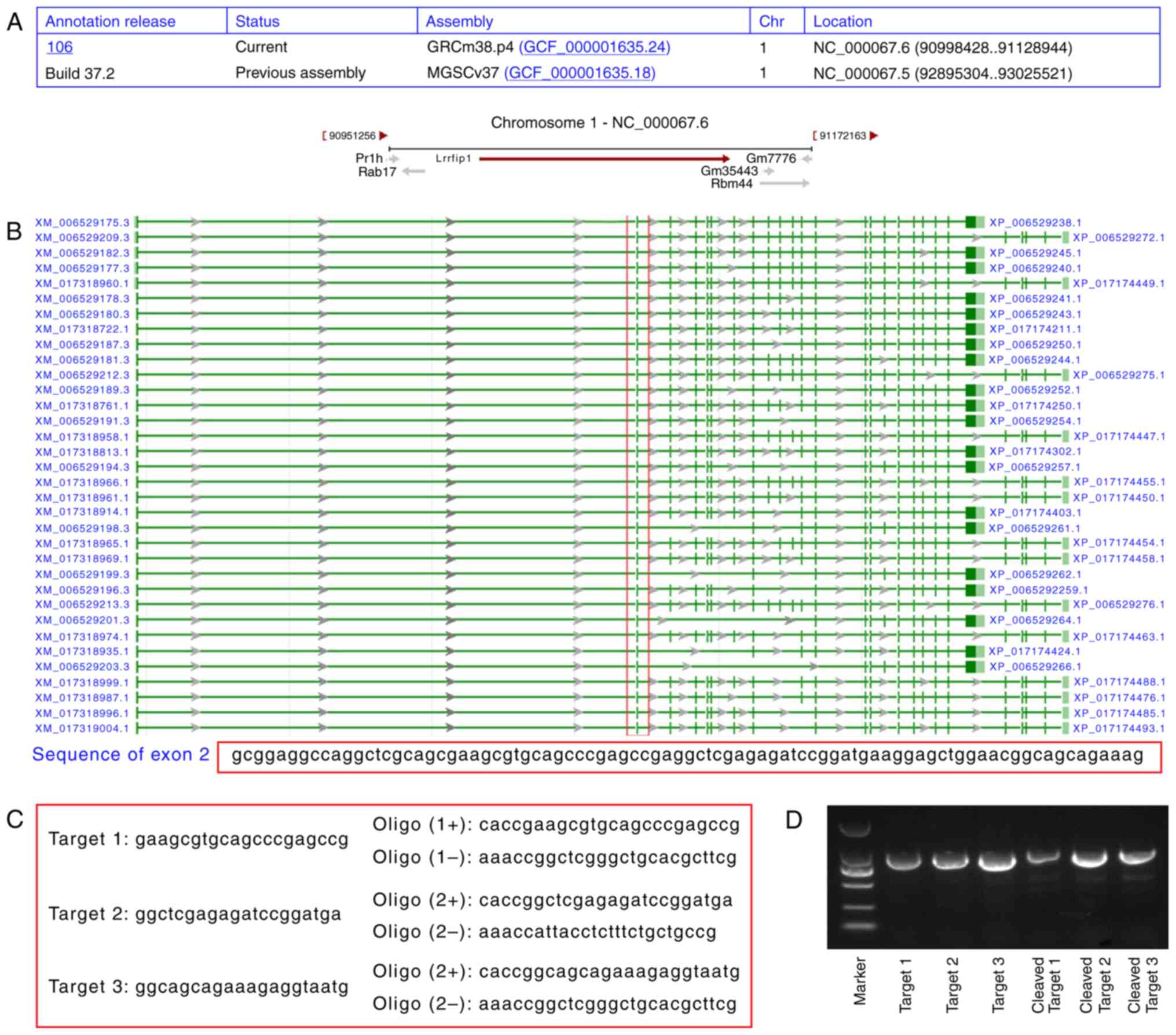Click the Rbm44 gene arrow
This screenshot has width=1176, height=1035.
785,183
